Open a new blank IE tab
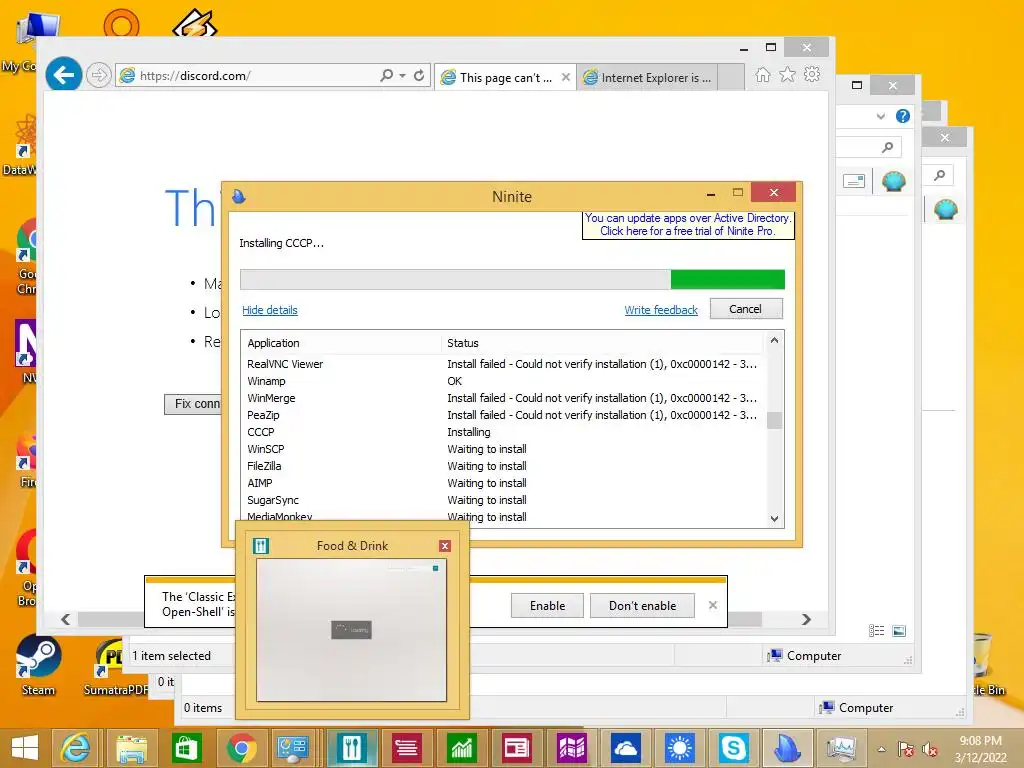Viewport: 1024px width, 768px height. pos(731,77)
